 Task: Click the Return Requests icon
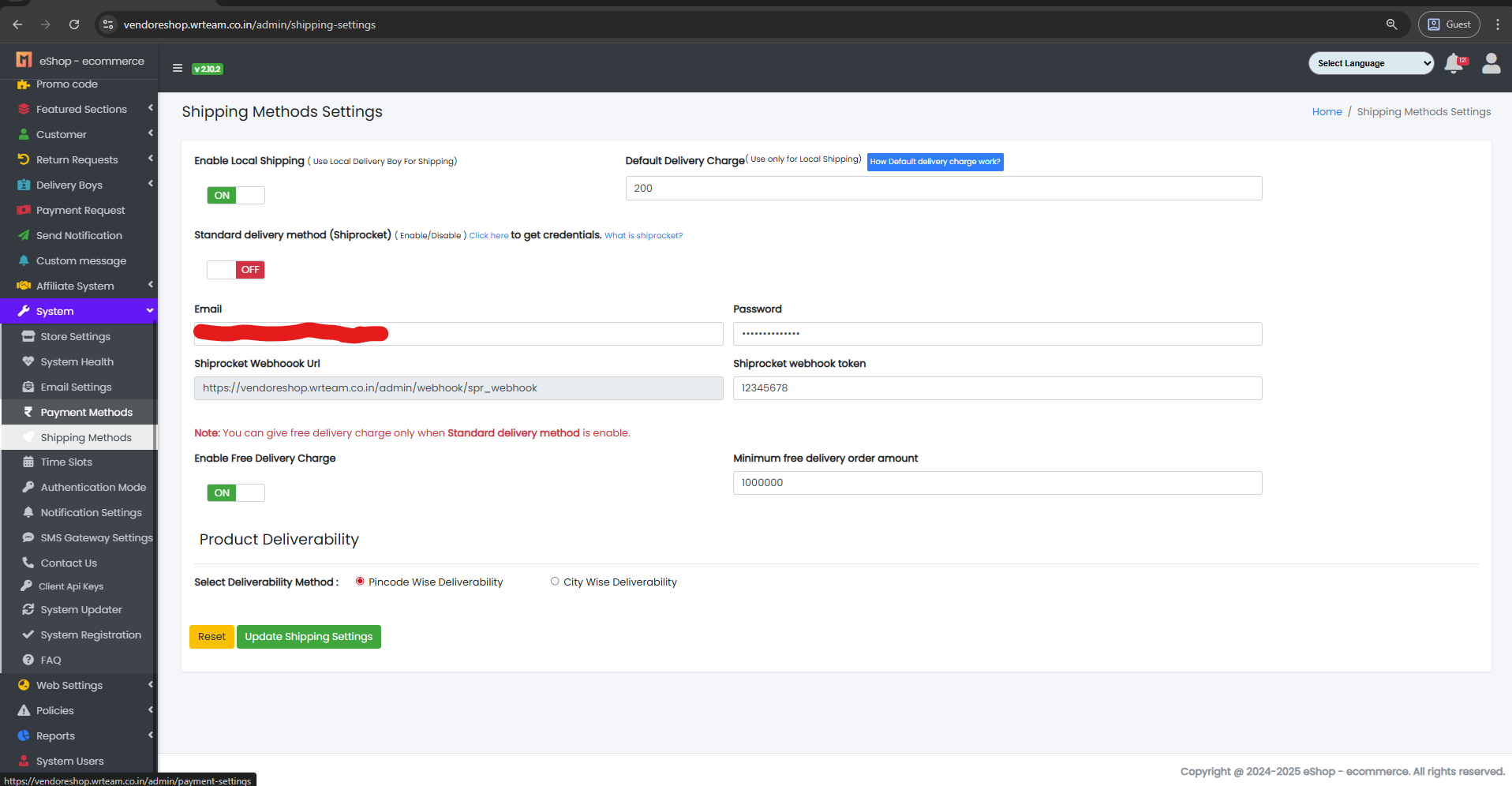pyautogui.click(x=24, y=159)
